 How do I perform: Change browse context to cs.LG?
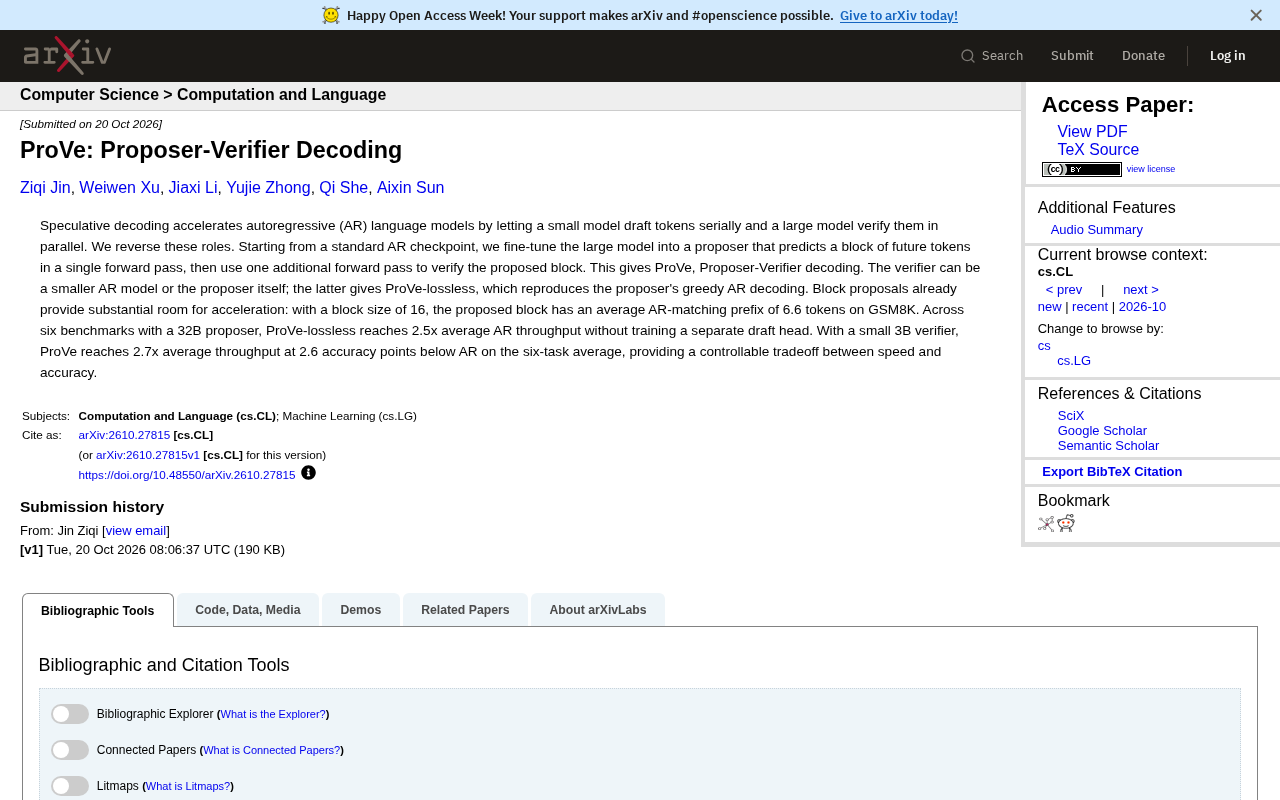click(x=1074, y=361)
